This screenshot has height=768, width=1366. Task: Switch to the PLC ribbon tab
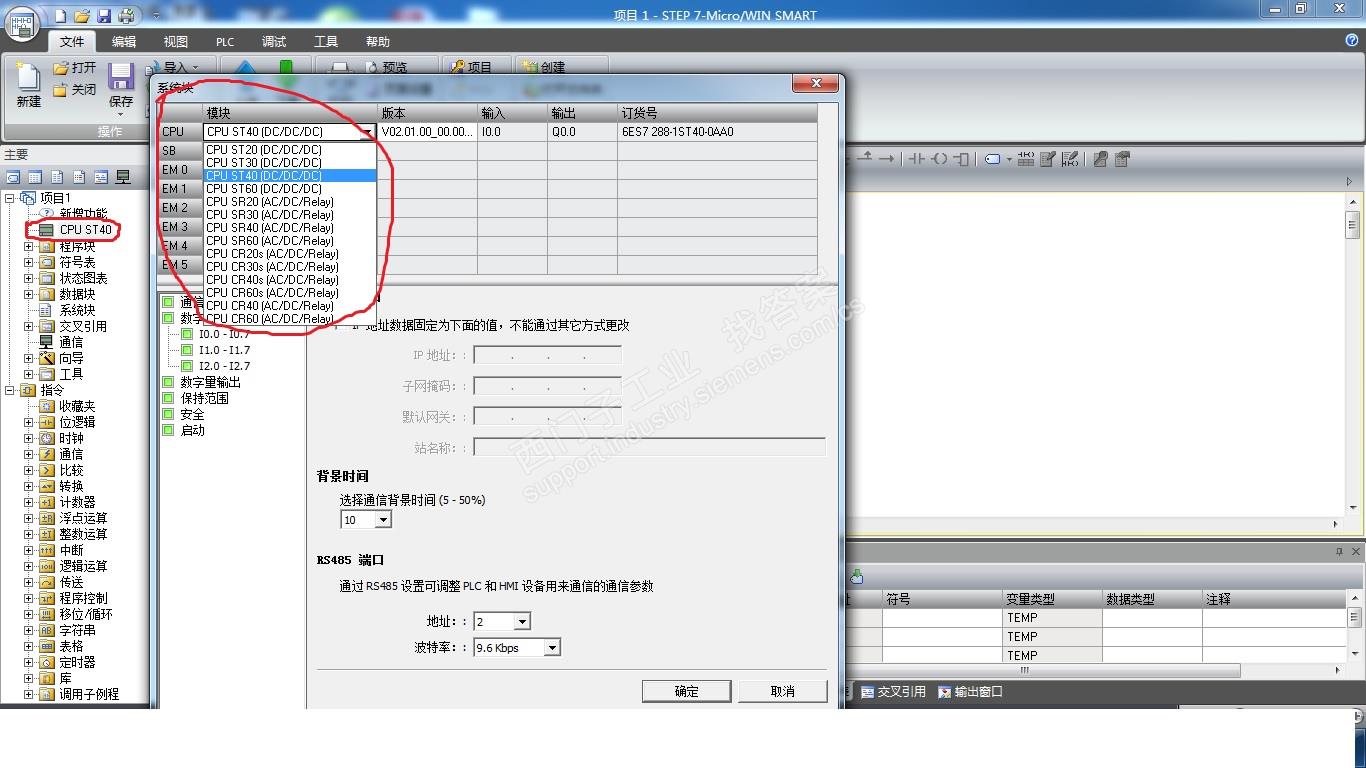[x=225, y=42]
